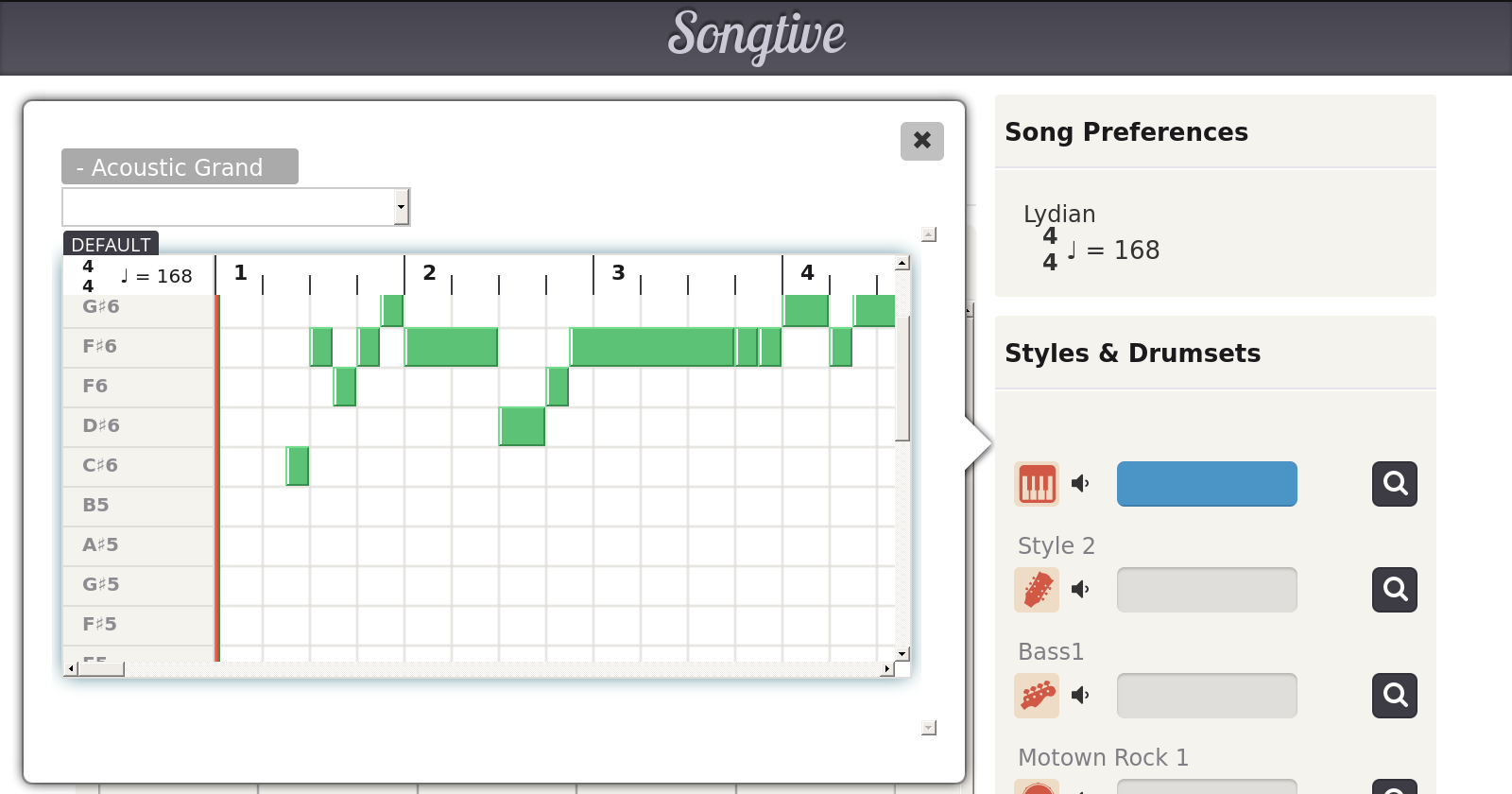Select the DEFAULT tab
Viewport: 1512px width, 794px height.
click(x=111, y=244)
